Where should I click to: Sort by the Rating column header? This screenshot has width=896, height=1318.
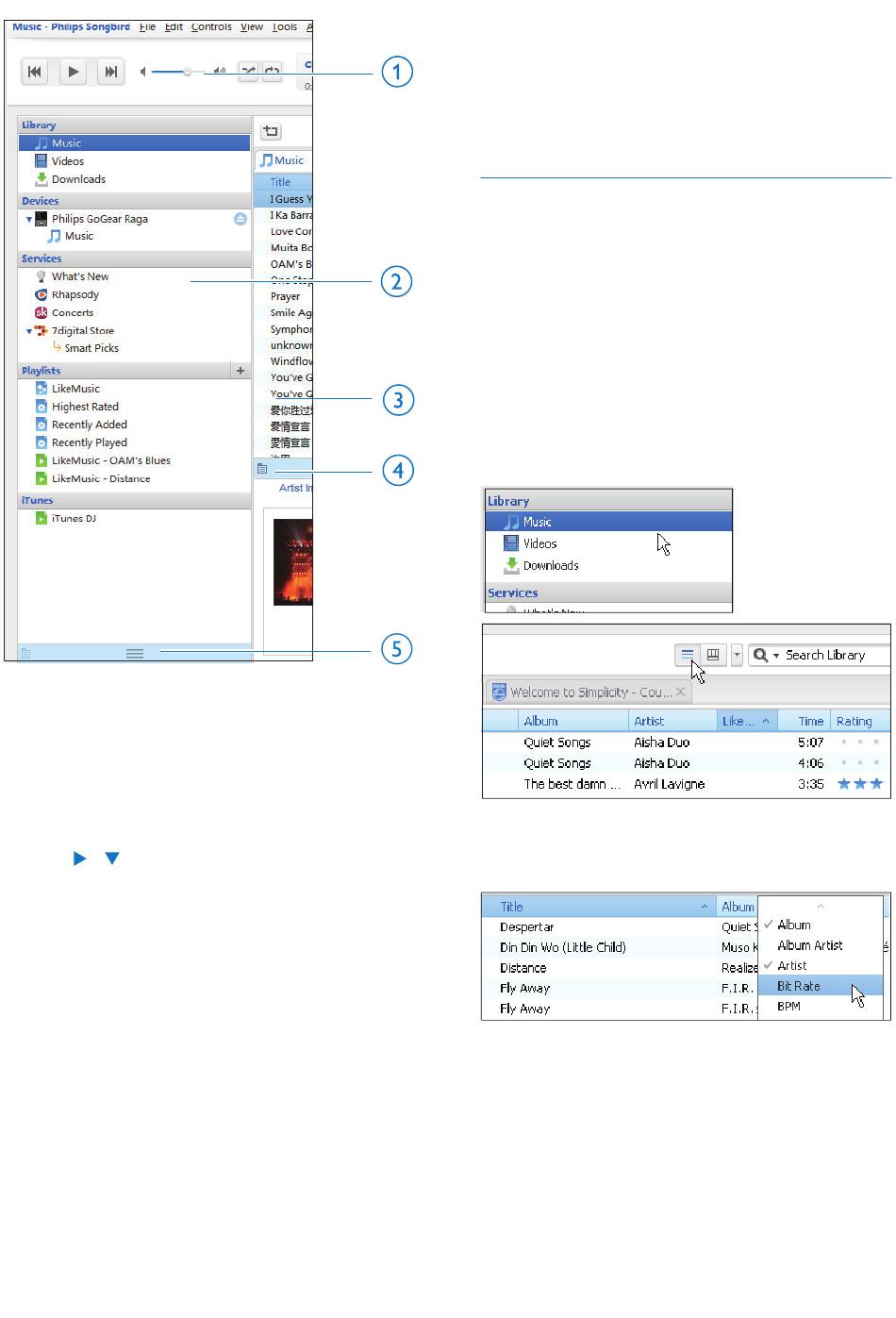(860, 721)
